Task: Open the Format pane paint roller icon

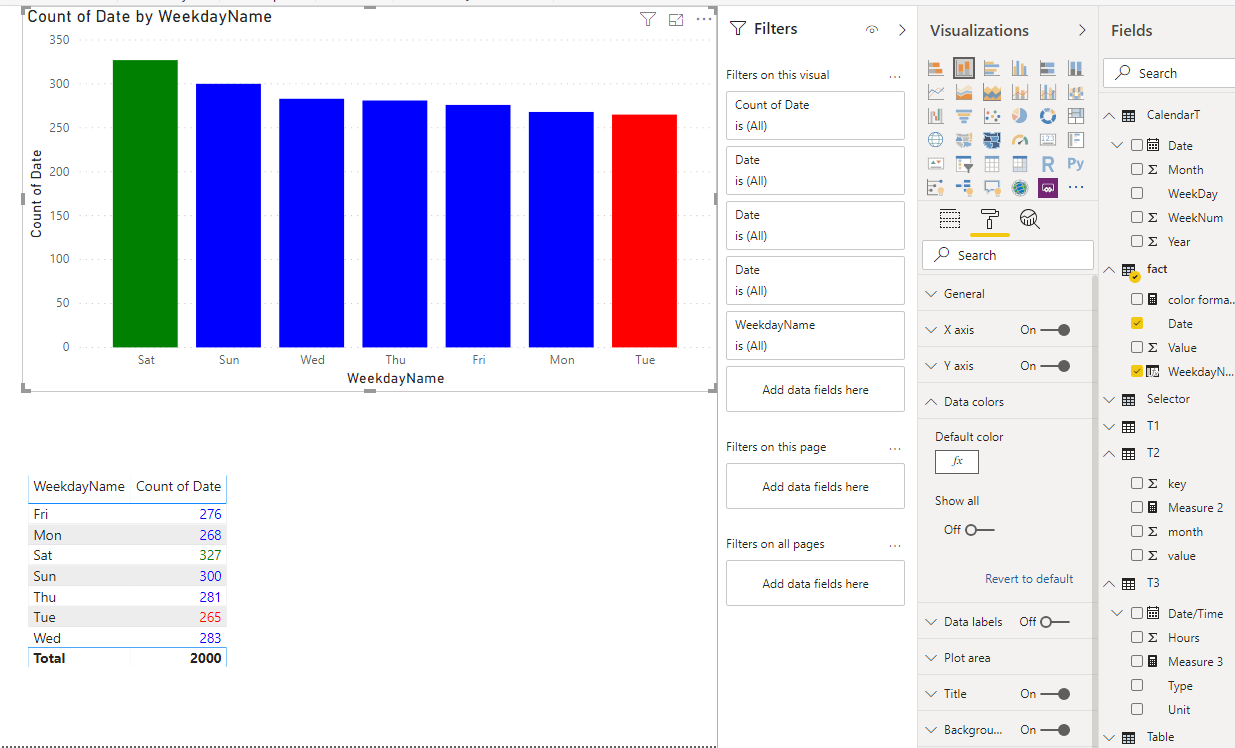Action: point(990,218)
